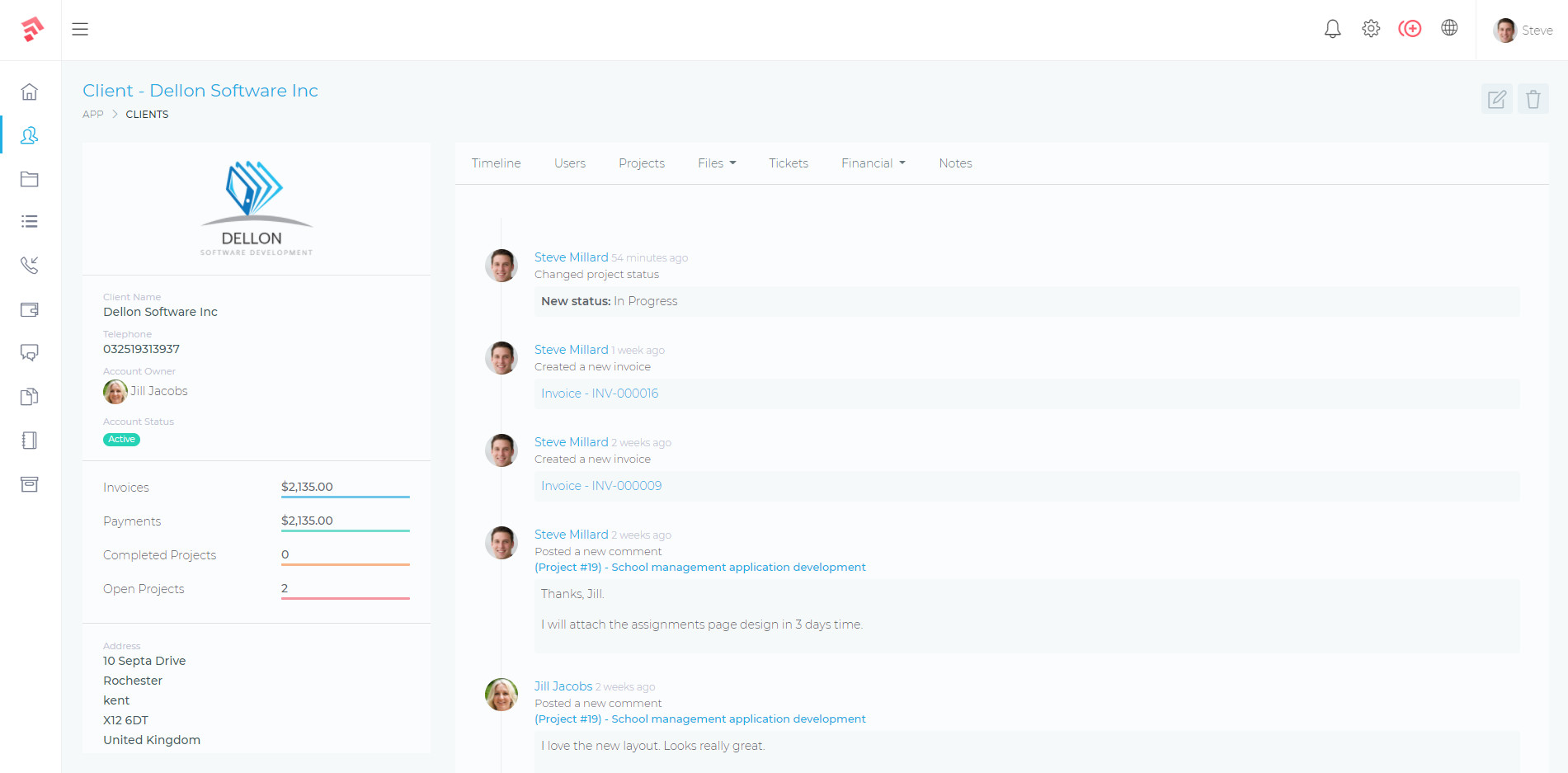Image resolution: width=1568 pixels, height=773 pixels.
Task: Switch to the Notes tab
Action: pyautogui.click(x=955, y=163)
